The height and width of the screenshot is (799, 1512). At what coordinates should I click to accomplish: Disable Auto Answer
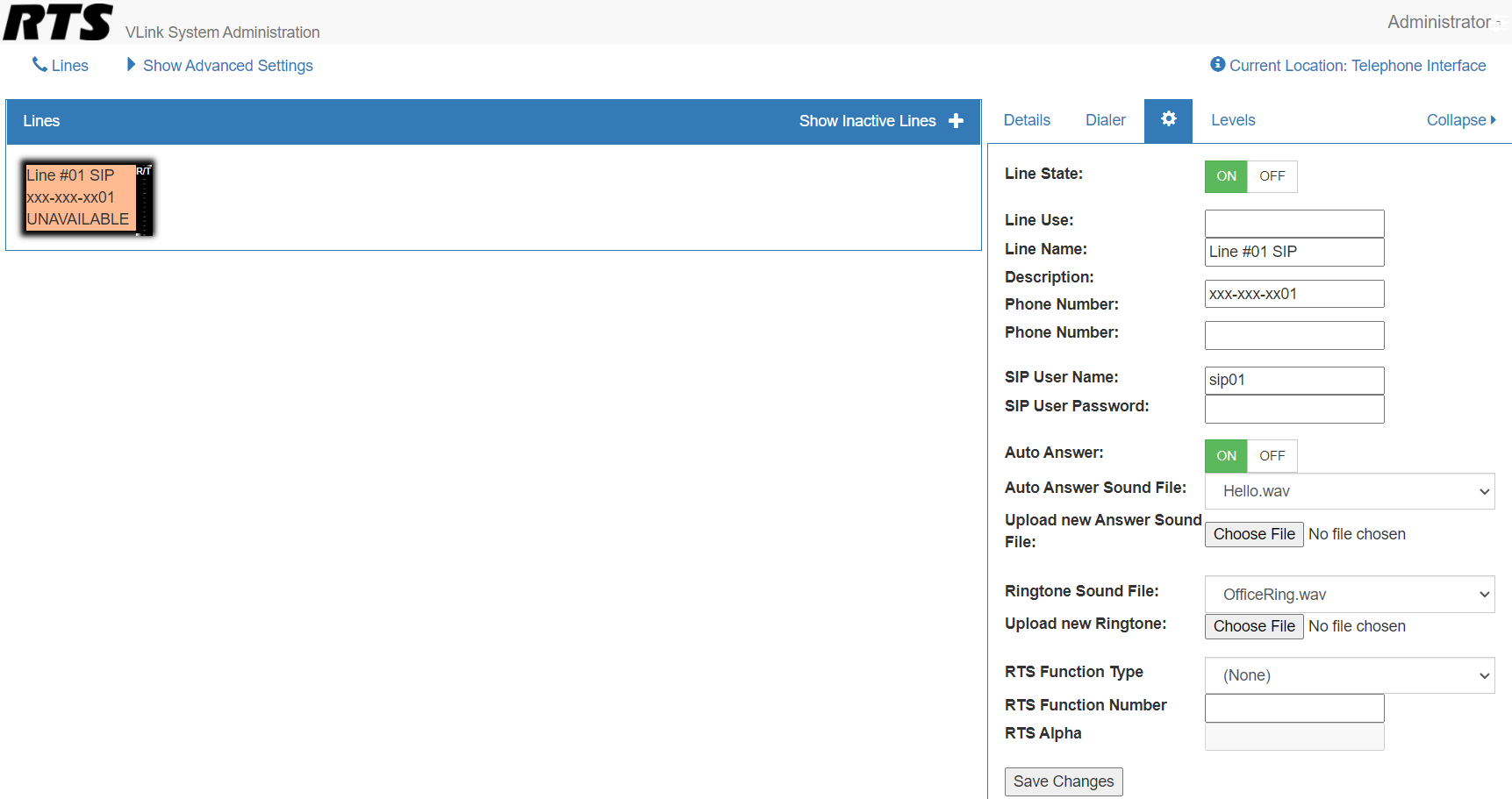1272,456
